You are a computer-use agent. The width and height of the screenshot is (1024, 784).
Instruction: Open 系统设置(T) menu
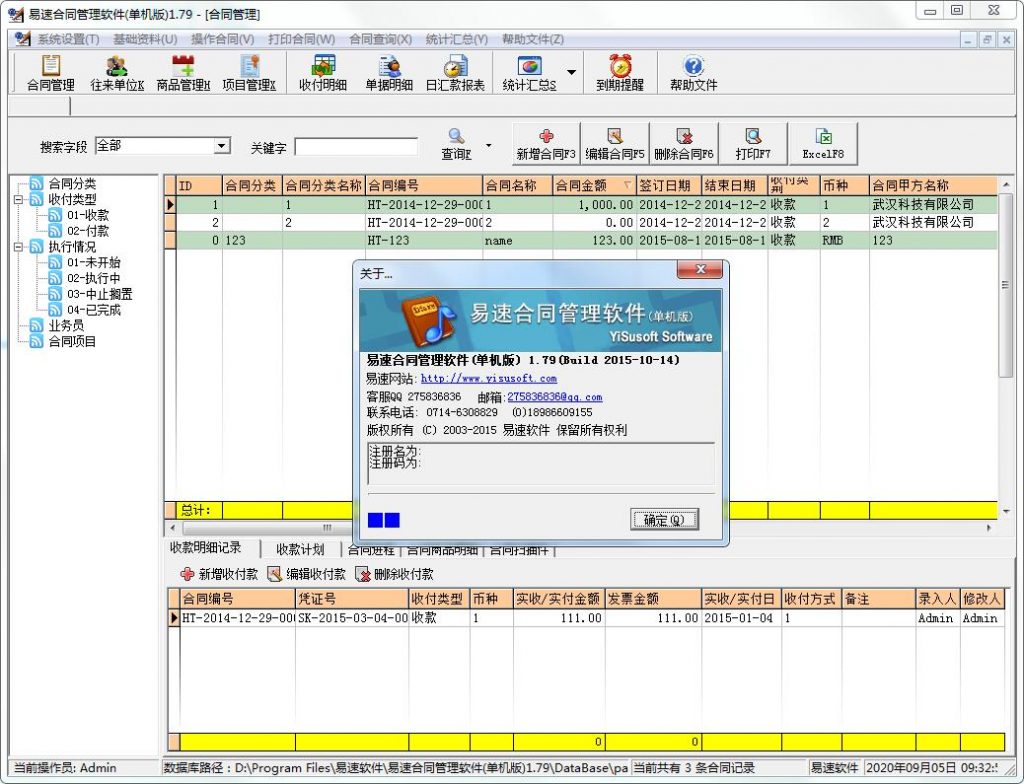coord(68,39)
